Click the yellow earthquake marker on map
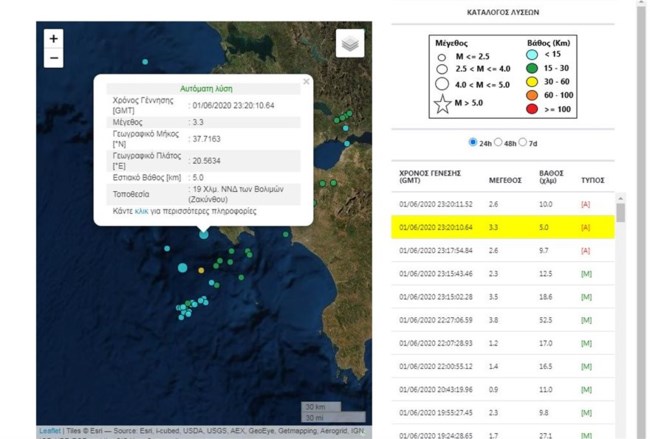This screenshot has height=439, width=650. [x=201, y=270]
